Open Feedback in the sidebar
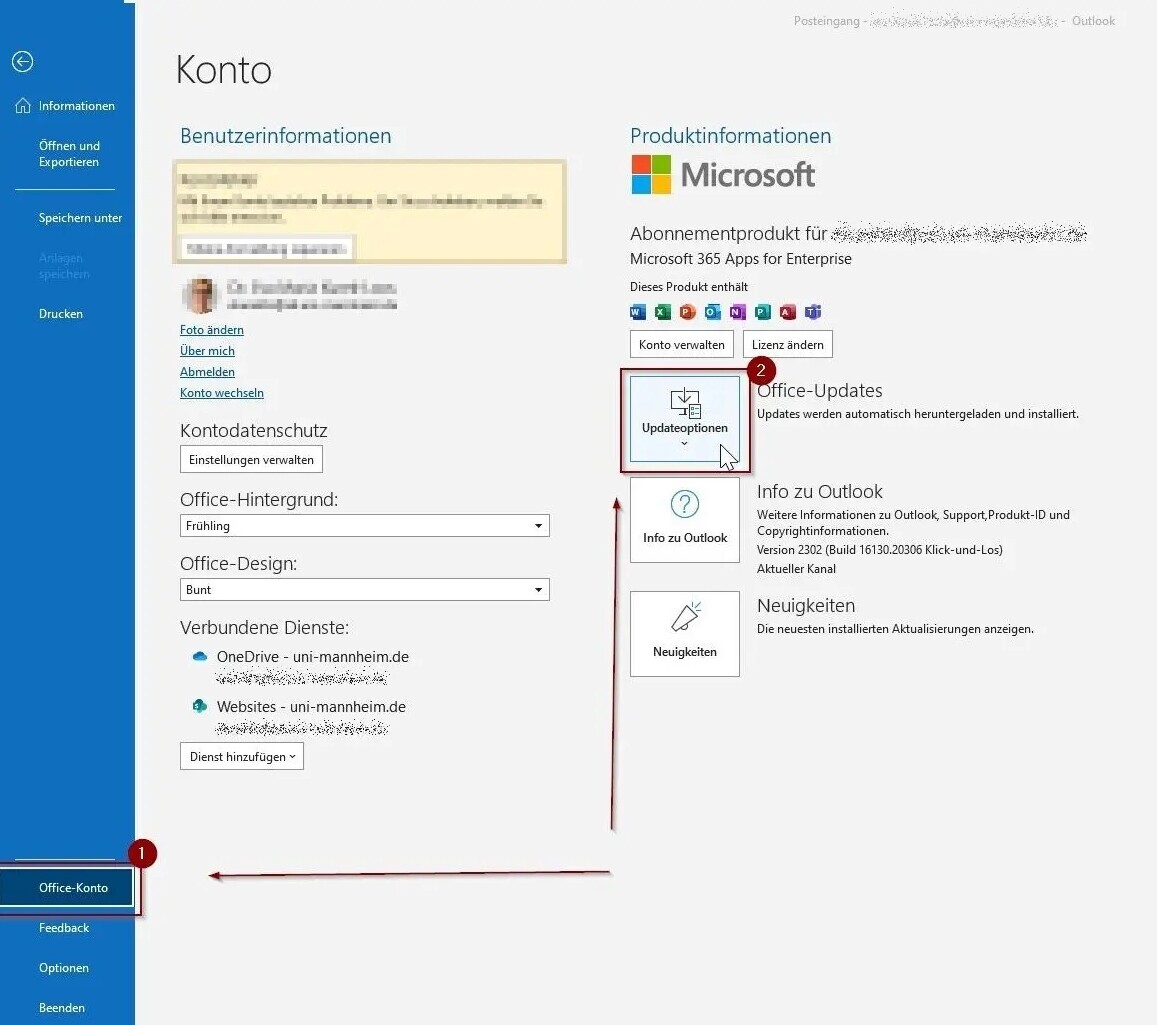The image size is (1157, 1025). 63,928
